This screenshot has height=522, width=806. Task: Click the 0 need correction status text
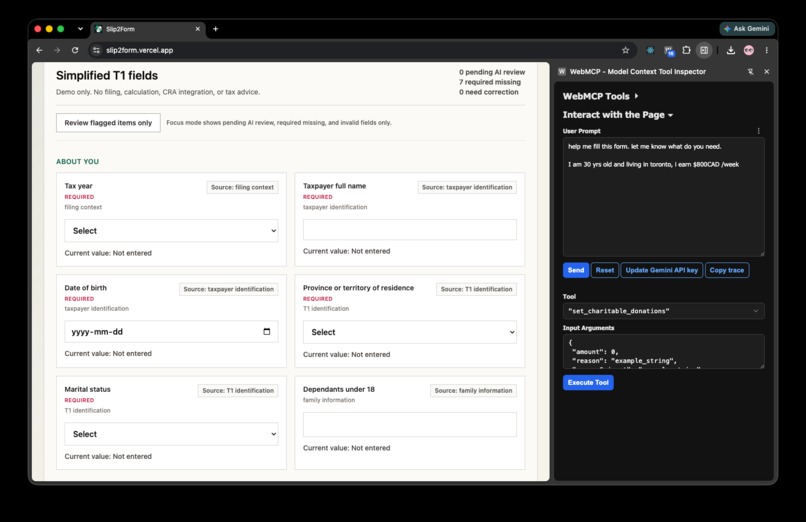click(x=489, y=92)
